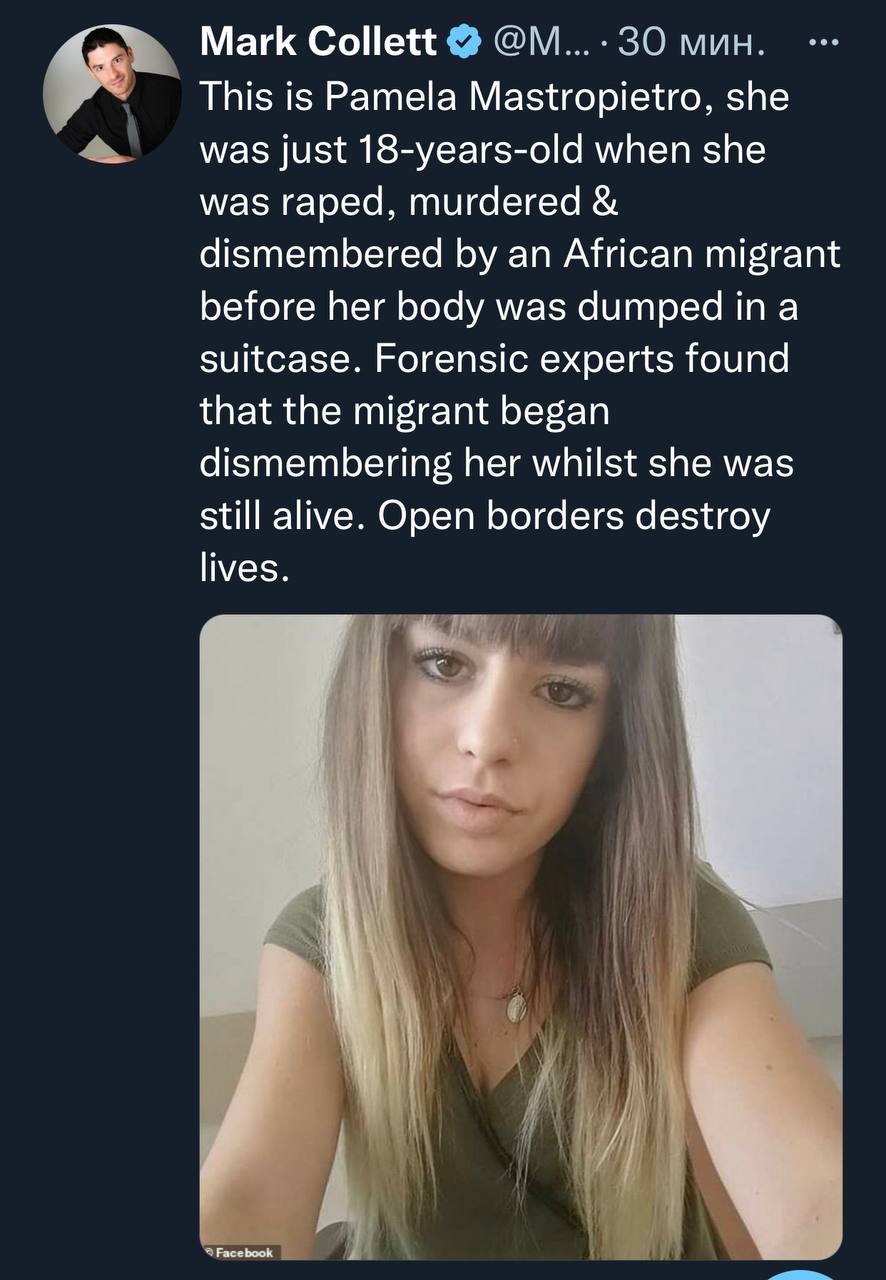Tap the line "that the migrant began"
Image resolution: width=886 pixels, height=1280 pixels.
(x=404, y=411)
